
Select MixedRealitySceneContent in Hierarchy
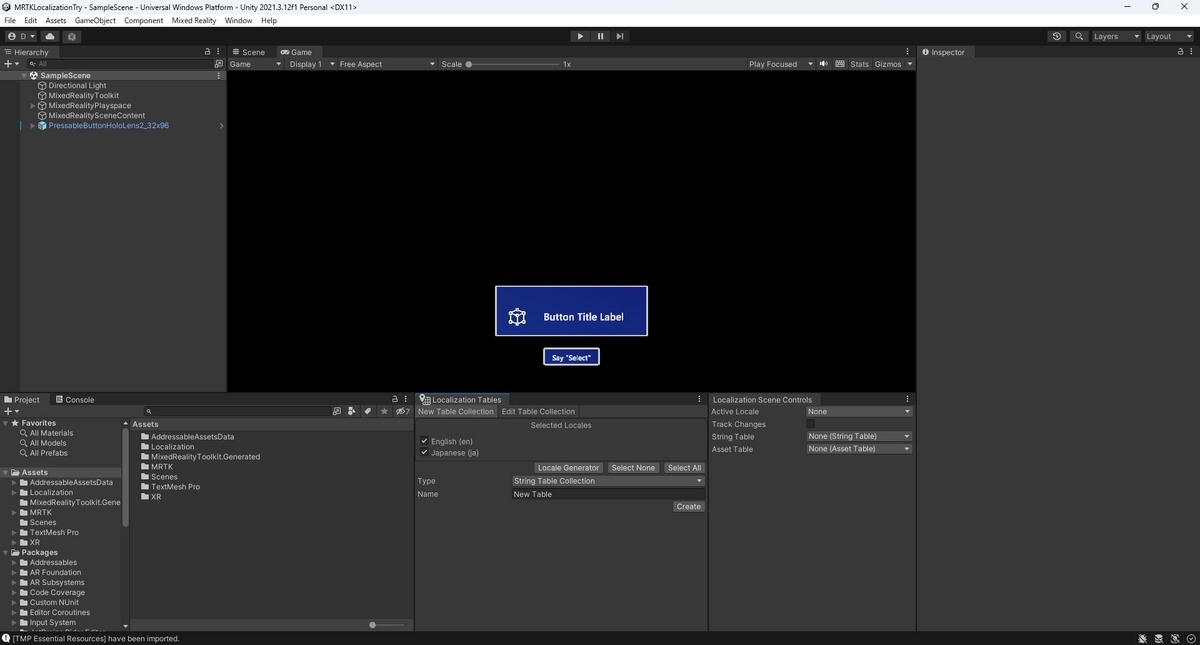(x=96, y=115)
